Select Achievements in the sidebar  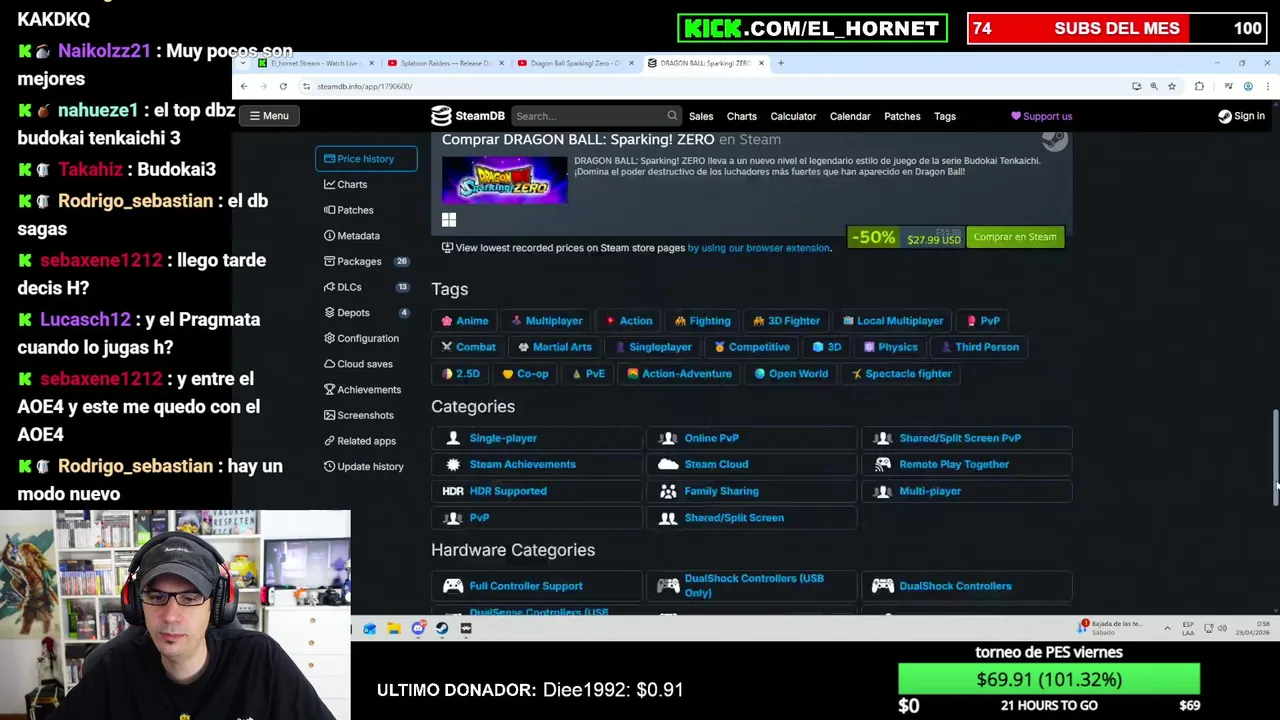pyautogui.click(x=362, y=390)
